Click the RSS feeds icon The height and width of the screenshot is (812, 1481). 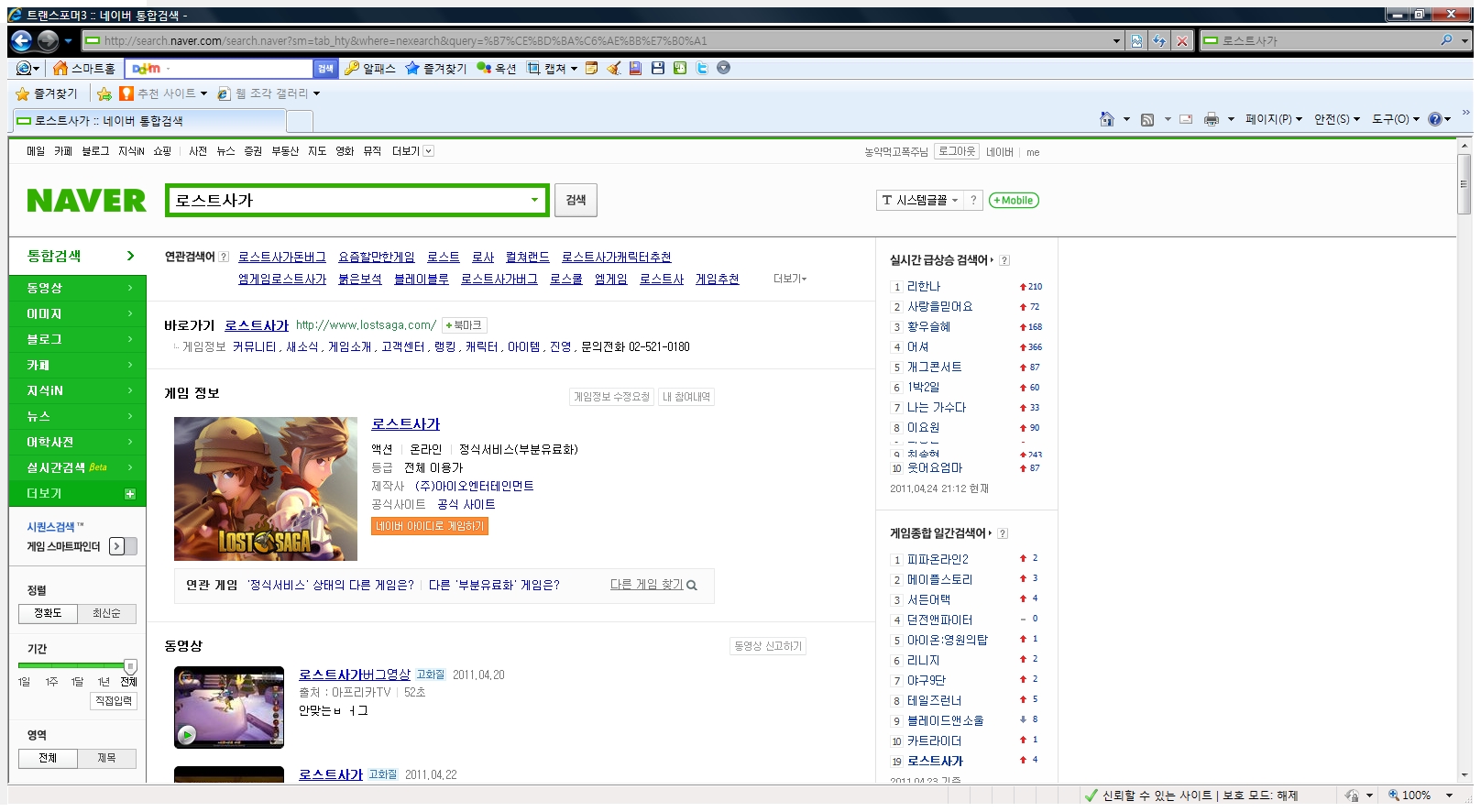click(1147, 119)
